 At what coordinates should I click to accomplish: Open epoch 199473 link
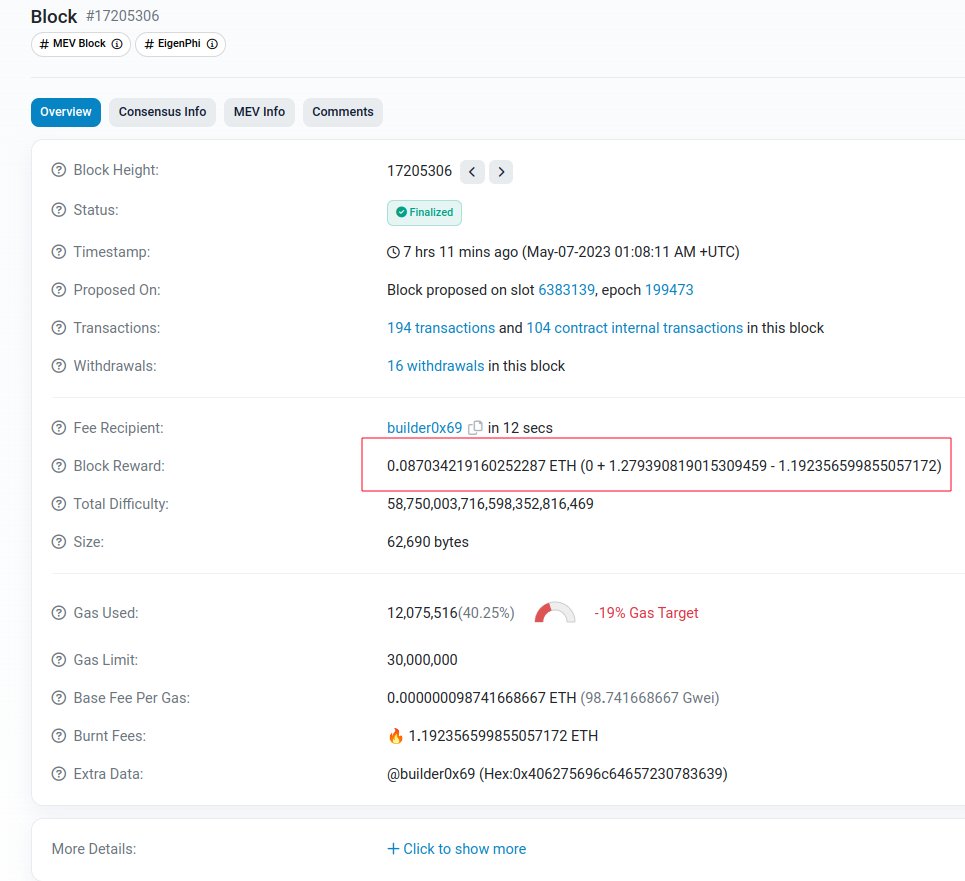click(669, 290)
